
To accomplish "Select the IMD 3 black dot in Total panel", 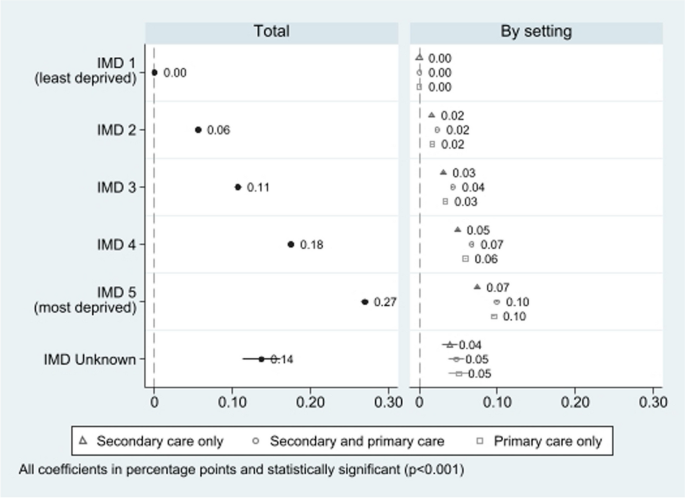I will click(x=238, y=187).
